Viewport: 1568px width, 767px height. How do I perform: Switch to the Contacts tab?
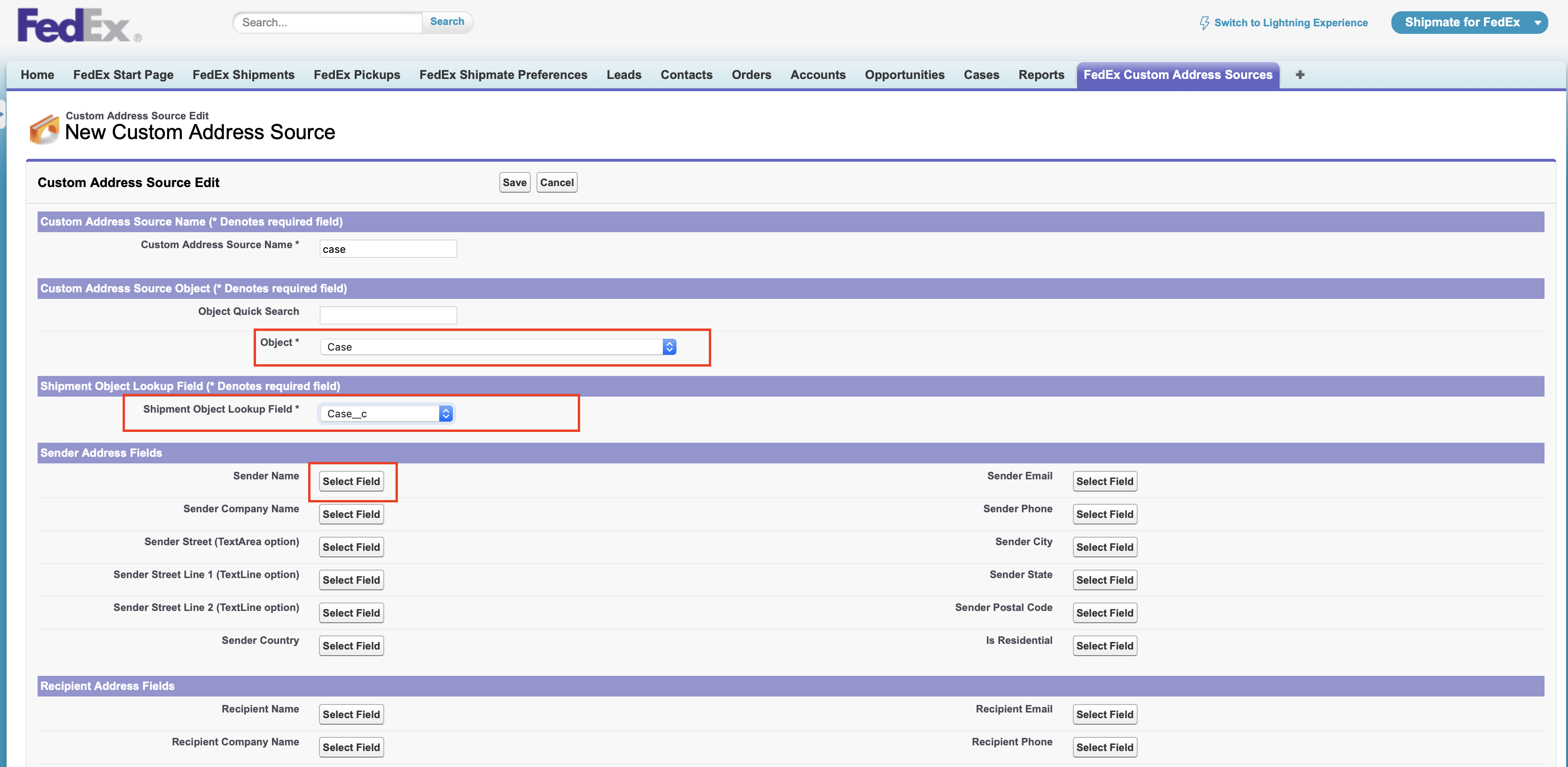point(687,75)
